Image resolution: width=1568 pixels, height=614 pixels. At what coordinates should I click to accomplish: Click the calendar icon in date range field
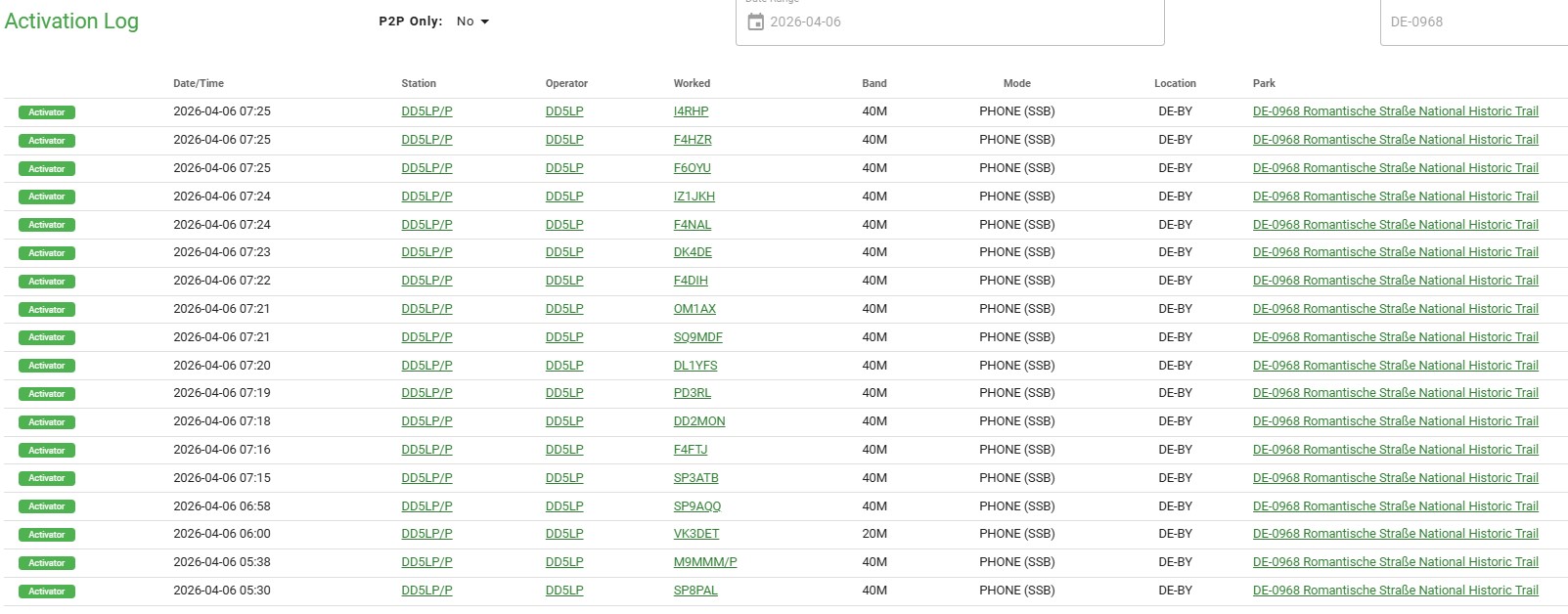point(755,22)
